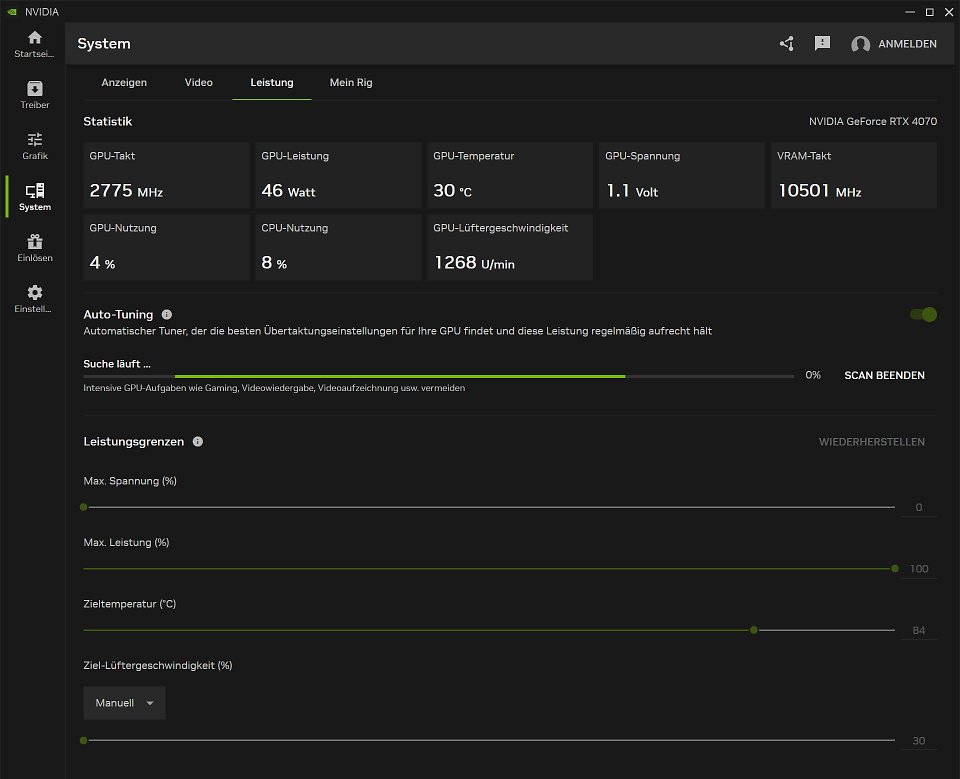Click the GPU-Leistung 46 Watt card
The height and width of the screenshot is (779, 960).
tap(339, 175)
